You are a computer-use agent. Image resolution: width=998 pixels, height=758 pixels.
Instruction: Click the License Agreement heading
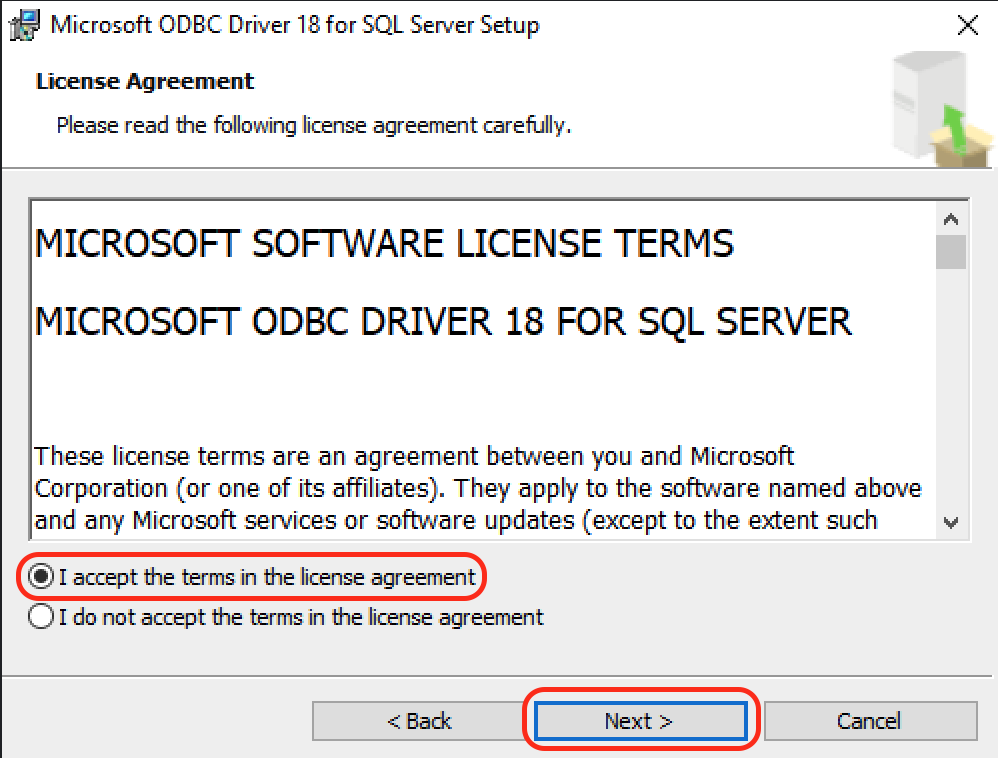pyautogui.click(x=145, y=81)
